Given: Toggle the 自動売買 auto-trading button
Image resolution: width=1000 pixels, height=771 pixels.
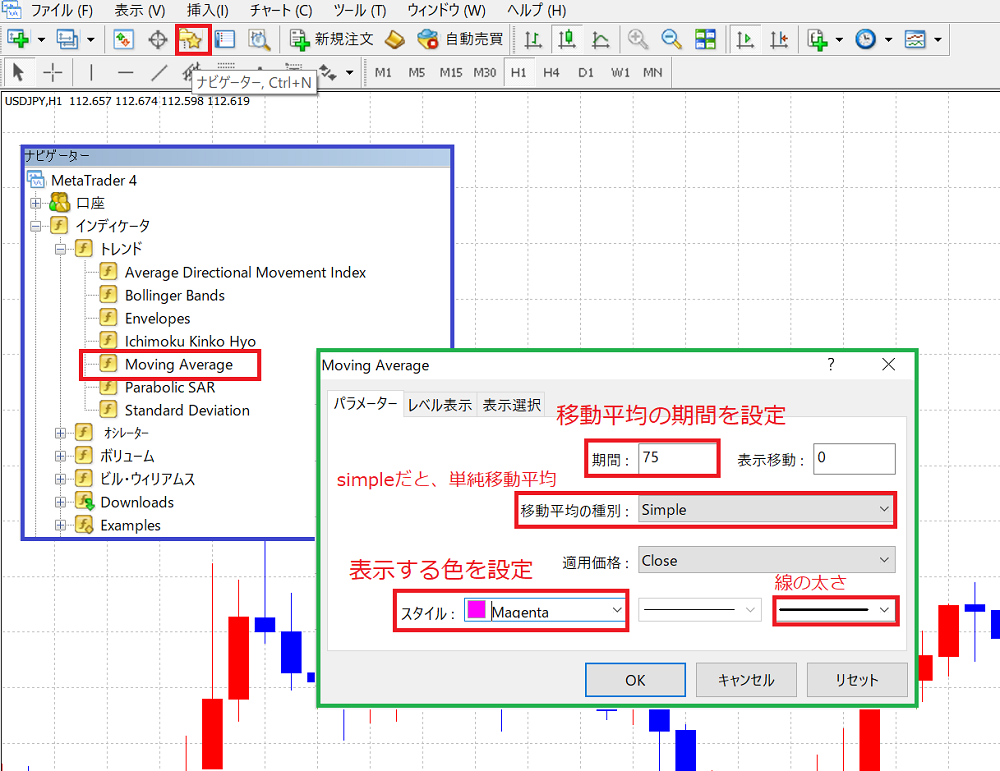Looking at the screenshot, I should [x=460, y=40].
